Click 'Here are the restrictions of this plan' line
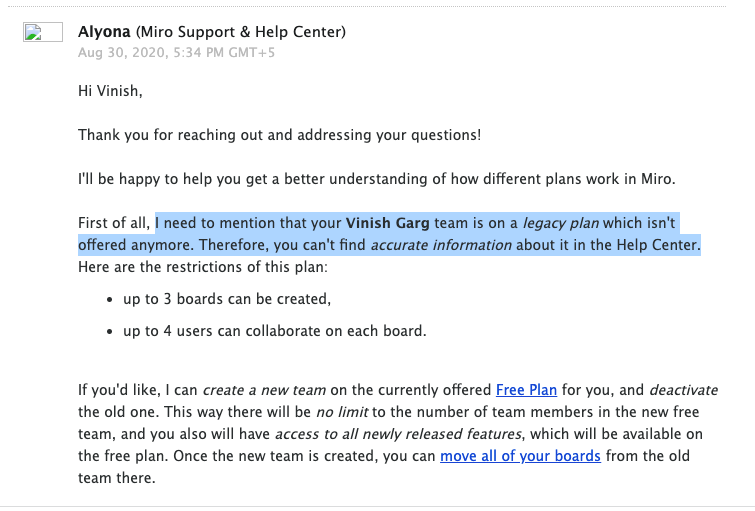Viewport: 755px width, 511px height. tap(203, 267)
